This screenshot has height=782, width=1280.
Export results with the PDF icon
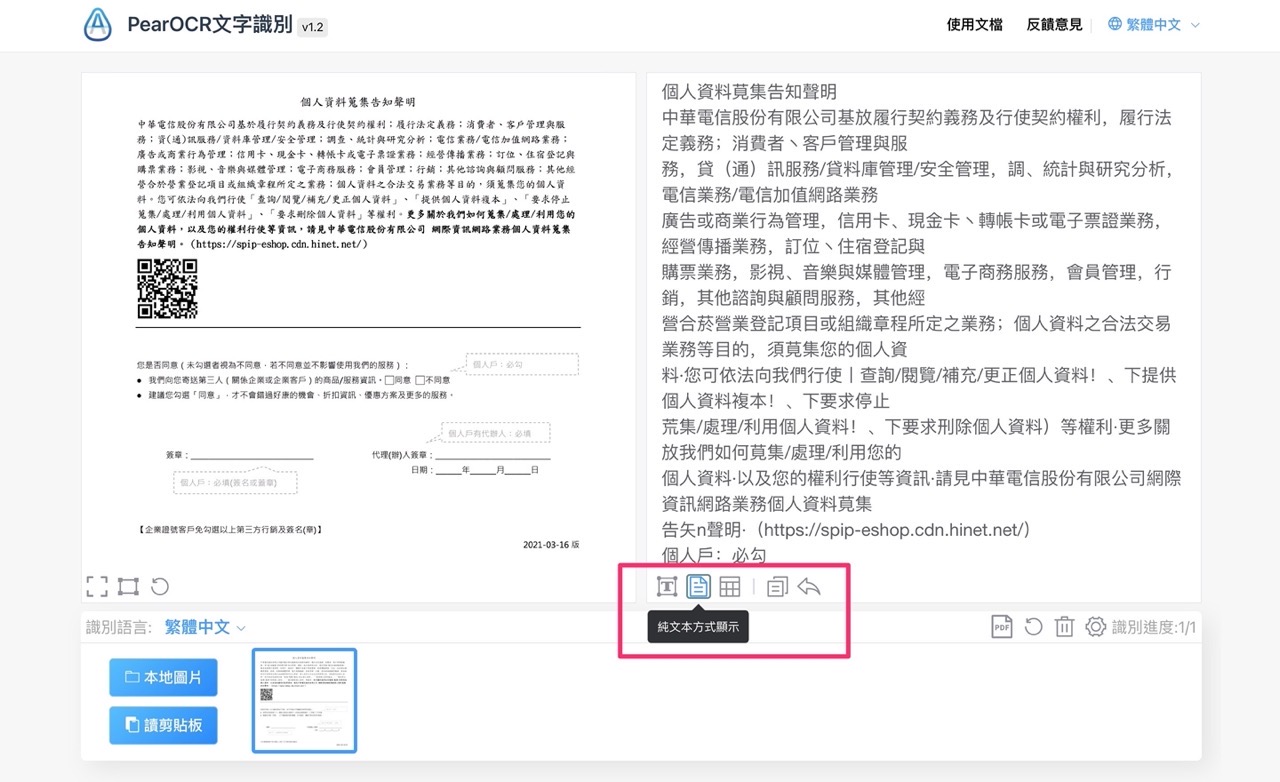pyautogui.click(x=1001, y=627)
